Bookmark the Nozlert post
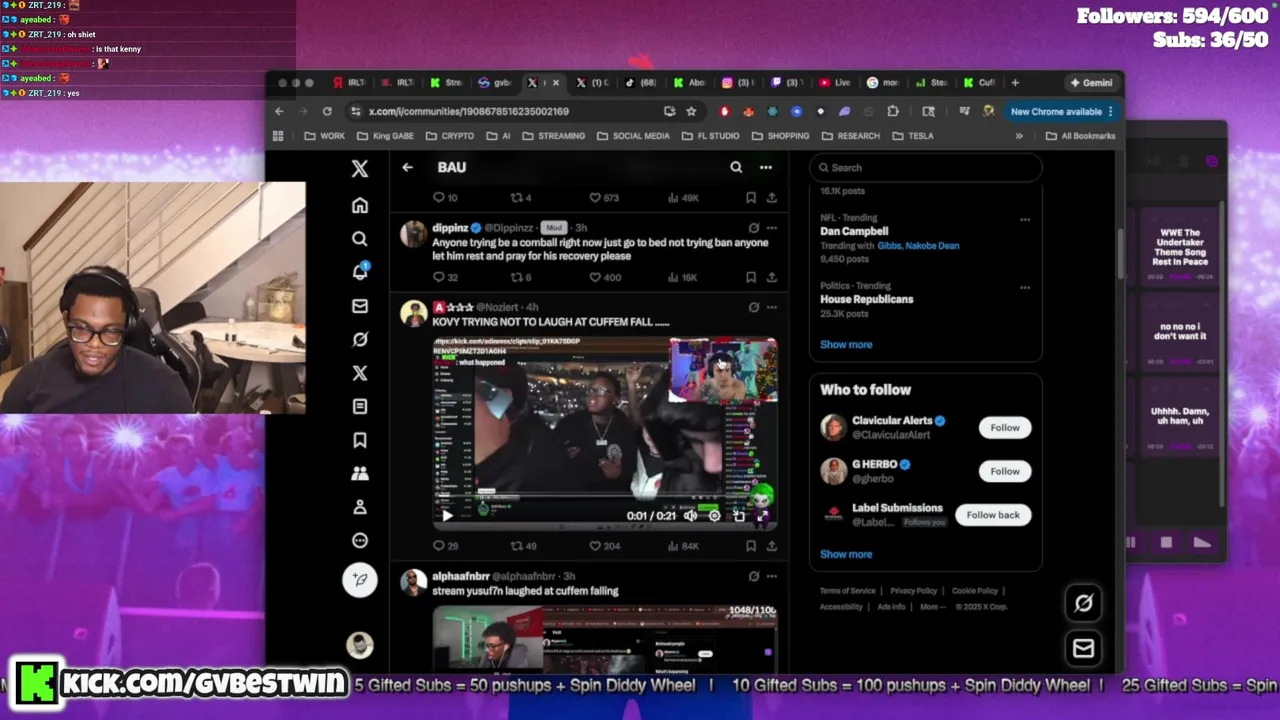This screenshot has width=1280, height=720. (x=750, y=546)
